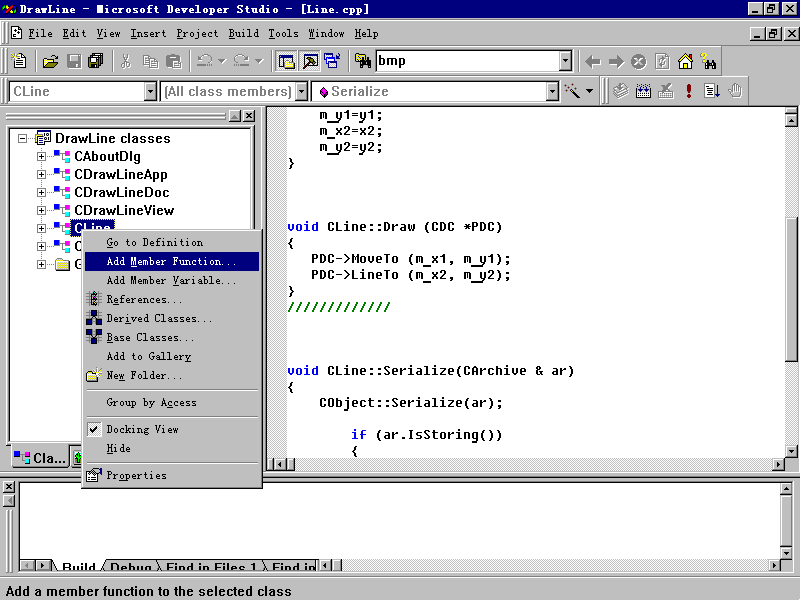The image size is (800, 600).
Task: Open the All class members filter dropdown
Action: coord(302,91)
